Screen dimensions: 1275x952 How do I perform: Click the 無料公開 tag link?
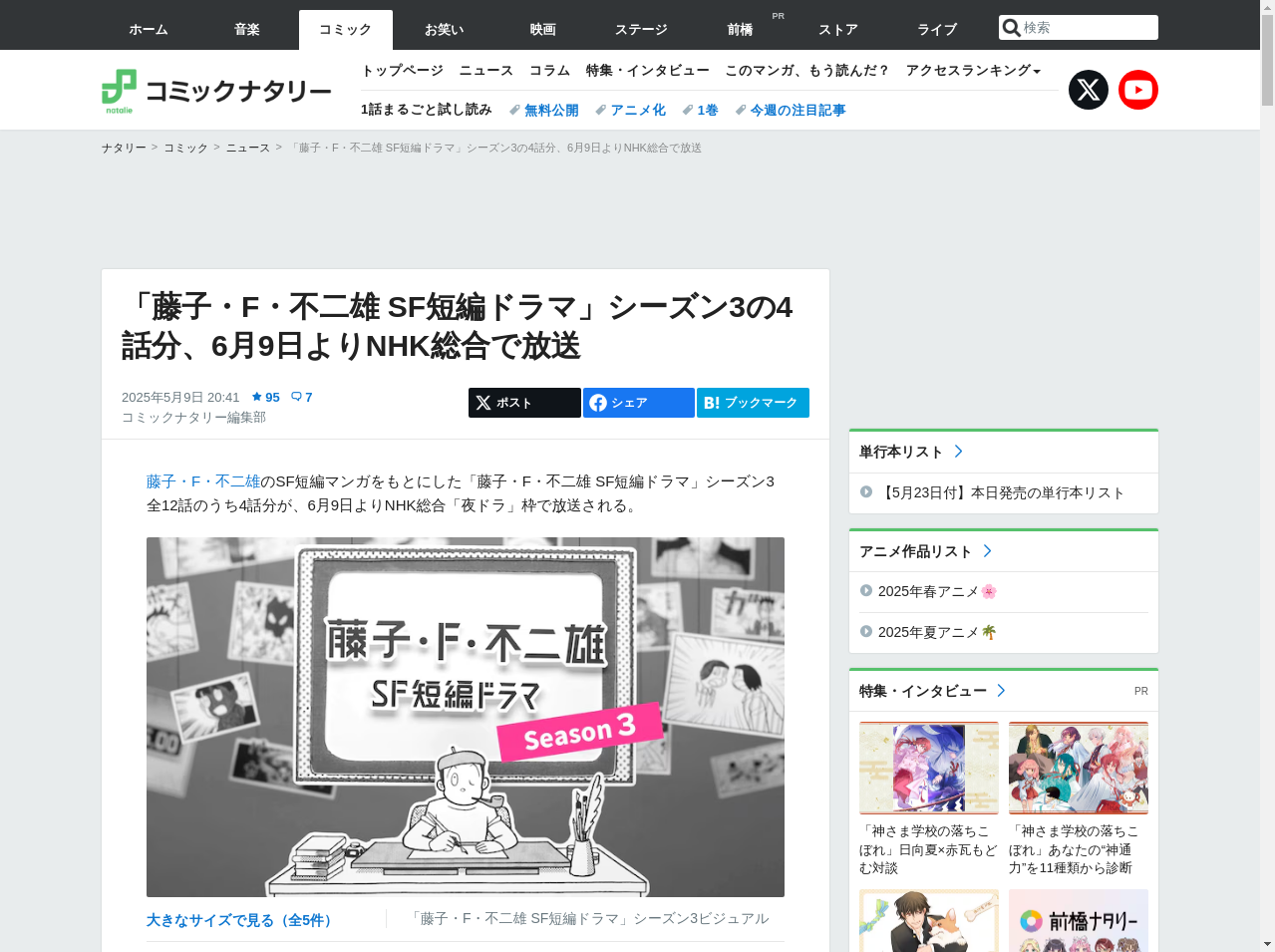click(544, 111)
